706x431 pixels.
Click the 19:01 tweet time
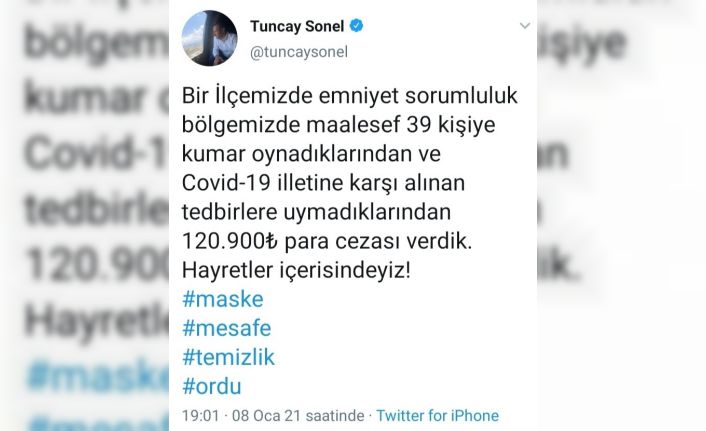coord(200,415)
